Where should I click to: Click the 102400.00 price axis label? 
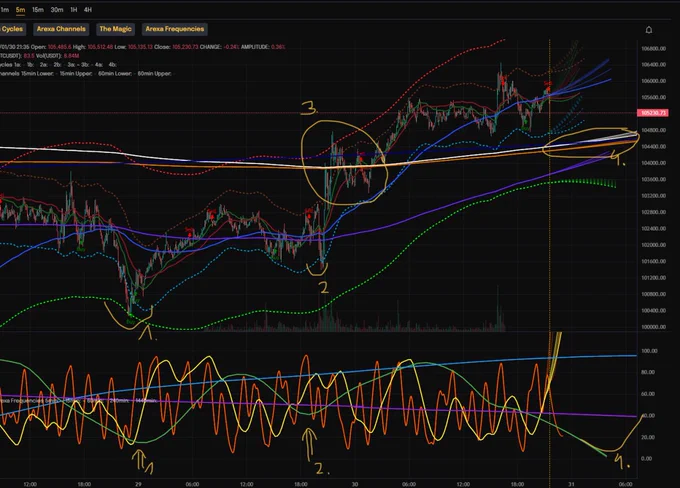point(654,228)
